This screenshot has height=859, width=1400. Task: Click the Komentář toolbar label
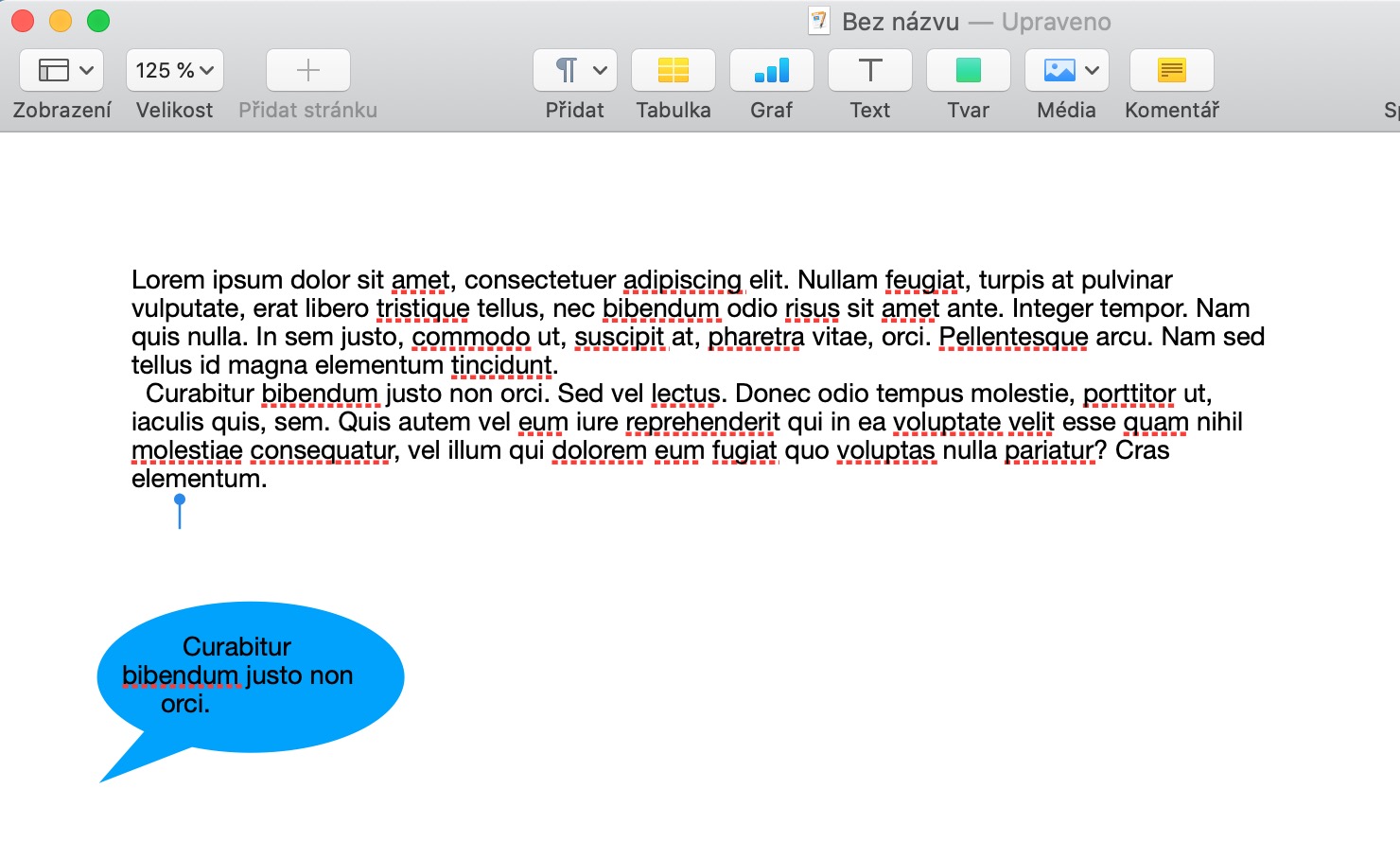1172,110
